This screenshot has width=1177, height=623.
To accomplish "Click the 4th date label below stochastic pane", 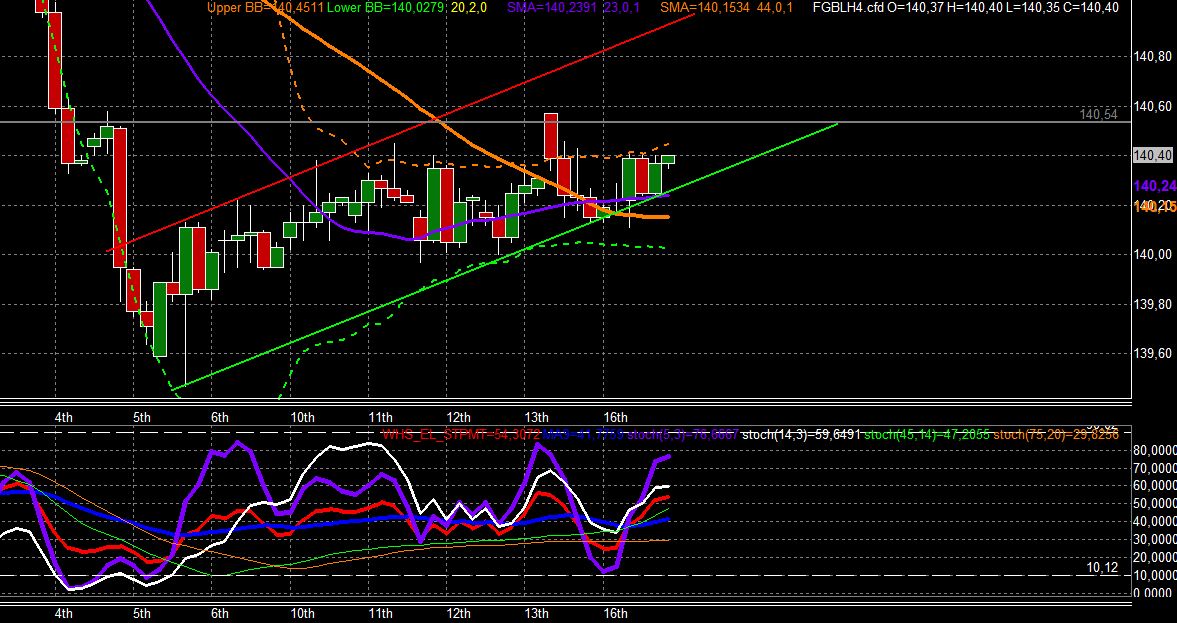I will [x=63, y=614].
